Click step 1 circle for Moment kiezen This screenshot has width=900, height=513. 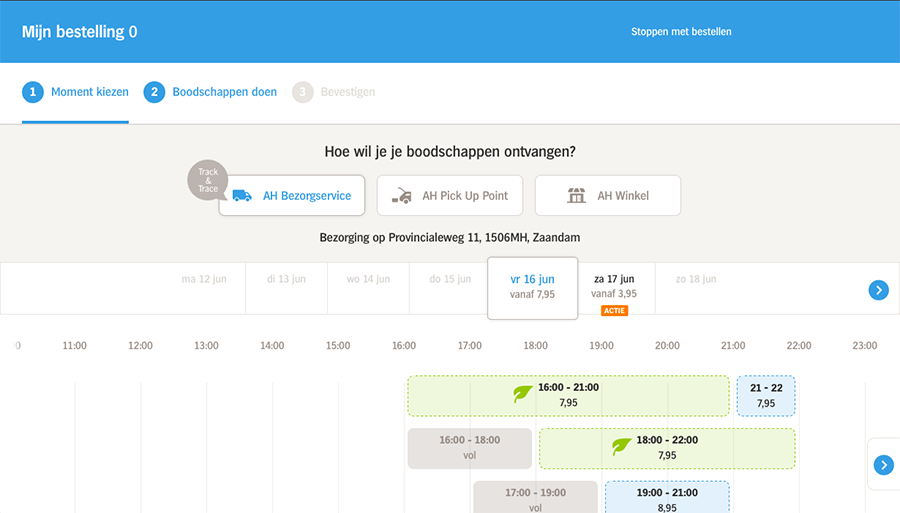tap(33, 92)
